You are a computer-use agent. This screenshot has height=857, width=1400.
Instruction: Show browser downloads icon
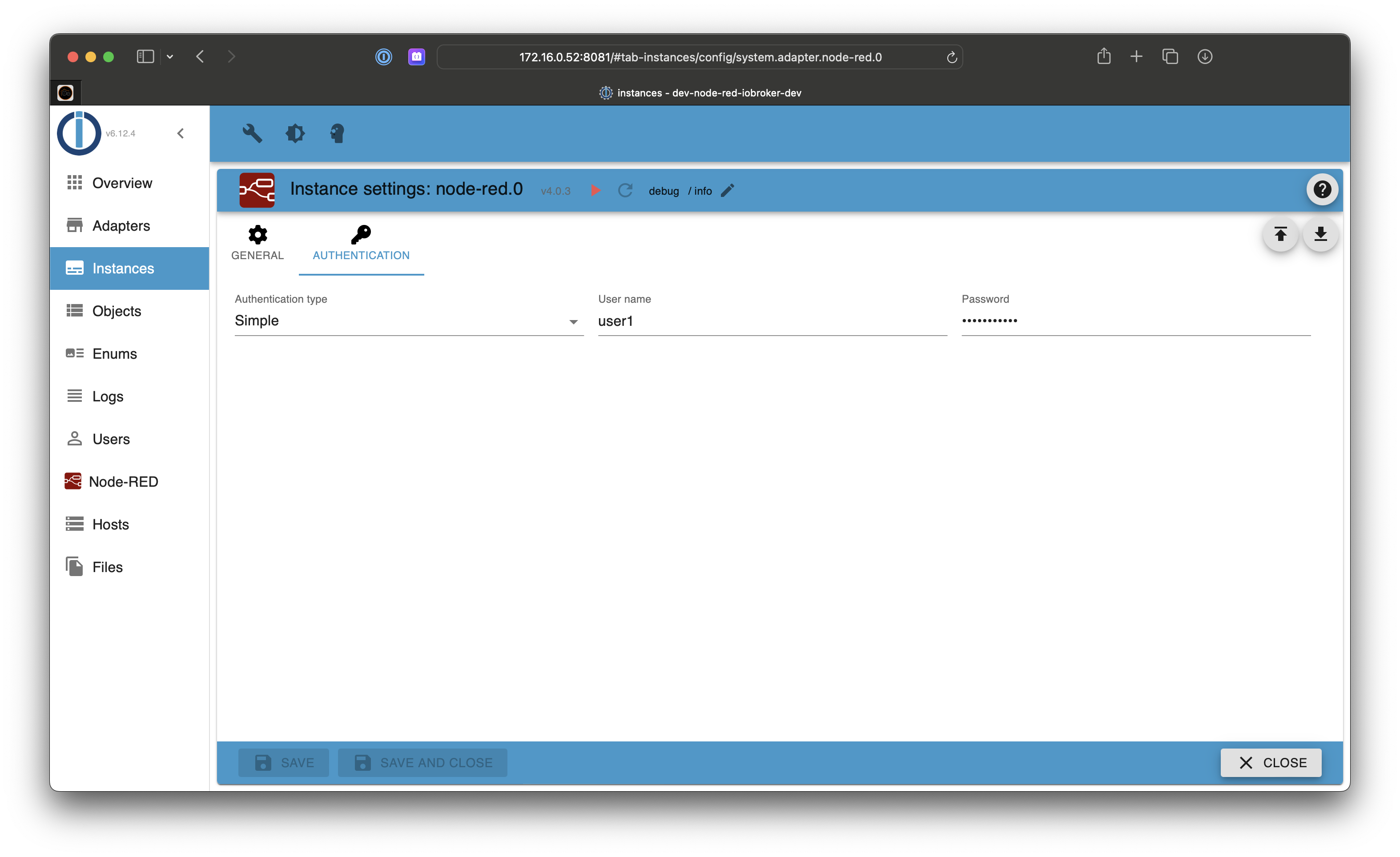1205,56
